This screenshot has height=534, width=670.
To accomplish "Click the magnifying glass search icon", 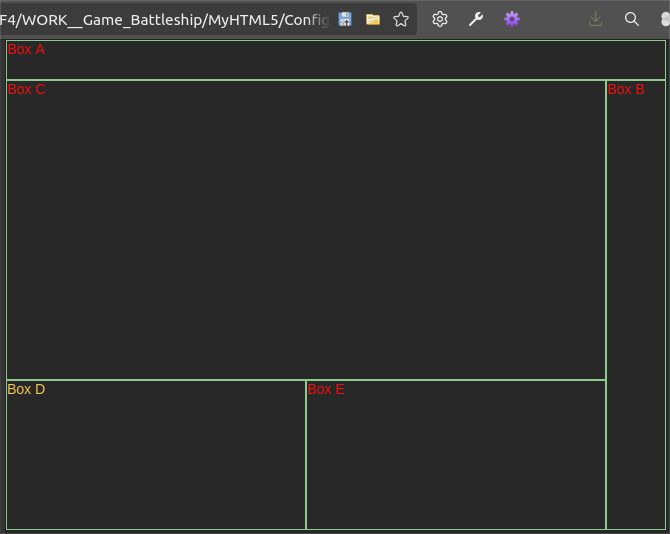I will tap(632, 19).
